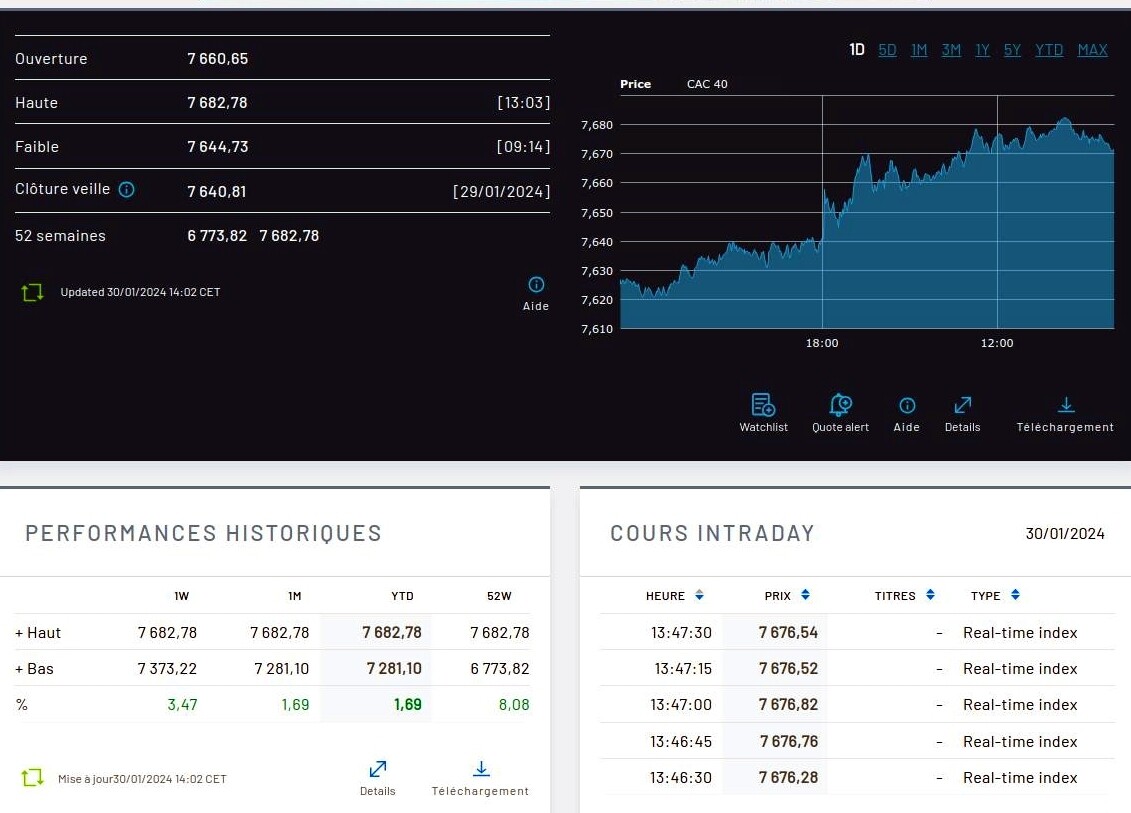Sort intraday table by HEURE arrows
Viewport: 1131px width, 813px height.
click(699, 595)
